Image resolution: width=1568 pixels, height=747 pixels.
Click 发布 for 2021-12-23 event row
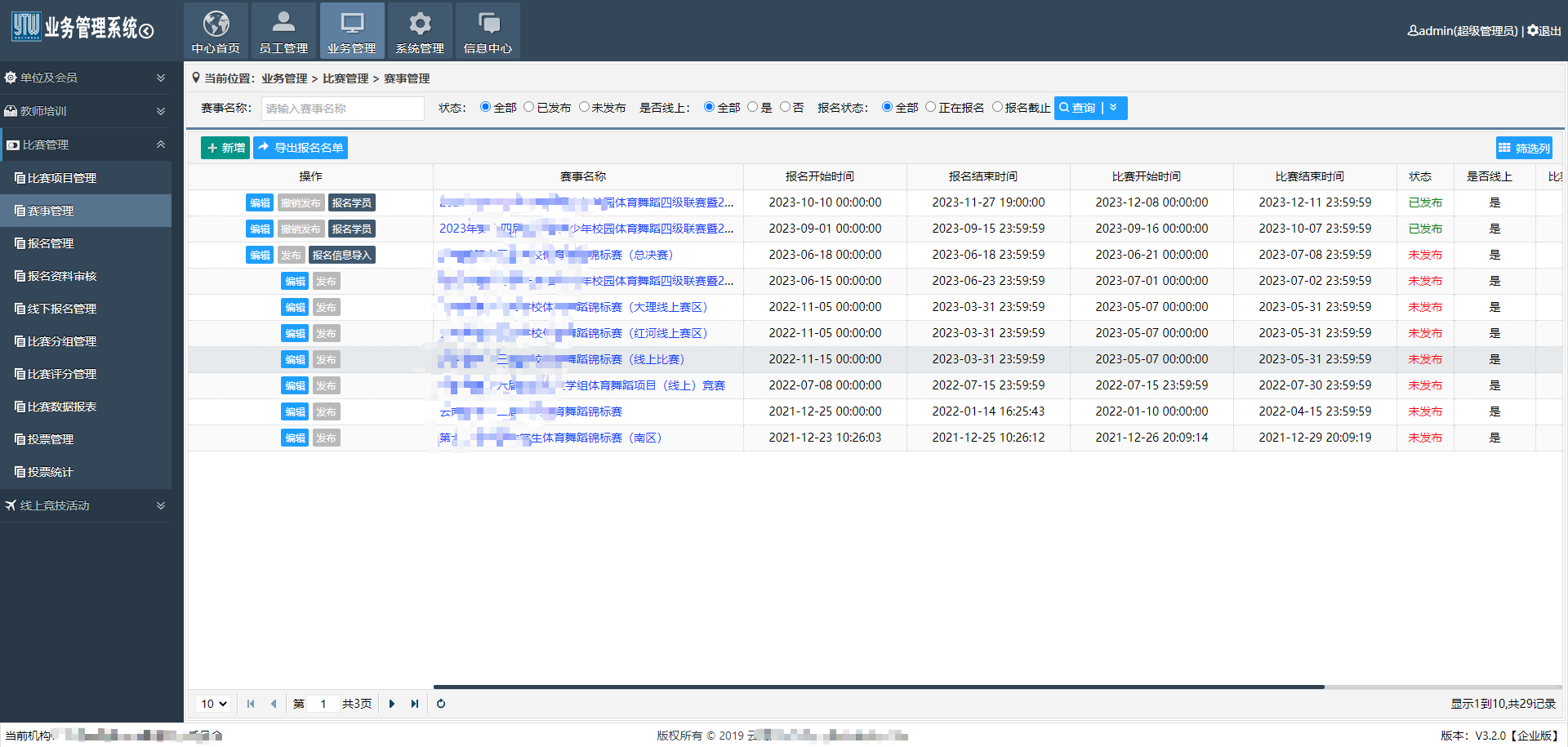pyautogui.click(x=327, y=438)
